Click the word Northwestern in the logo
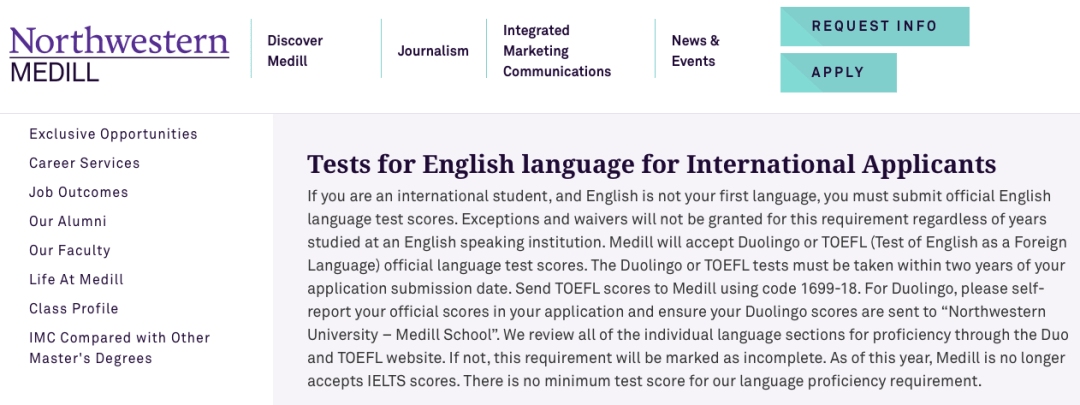The image size is (1080, 405). point(119,41)
